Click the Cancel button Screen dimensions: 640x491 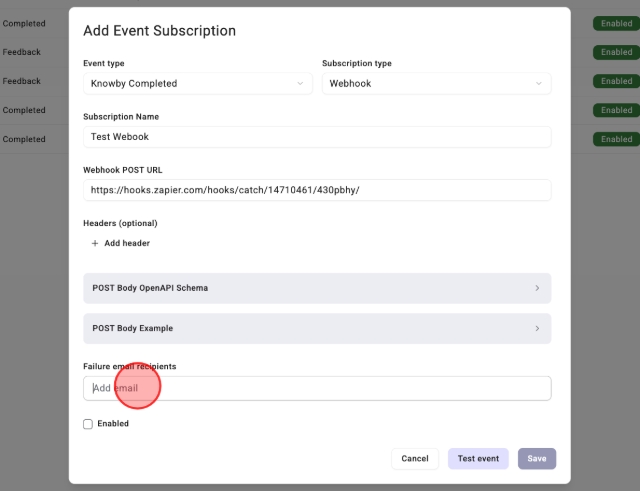[415, 459]
